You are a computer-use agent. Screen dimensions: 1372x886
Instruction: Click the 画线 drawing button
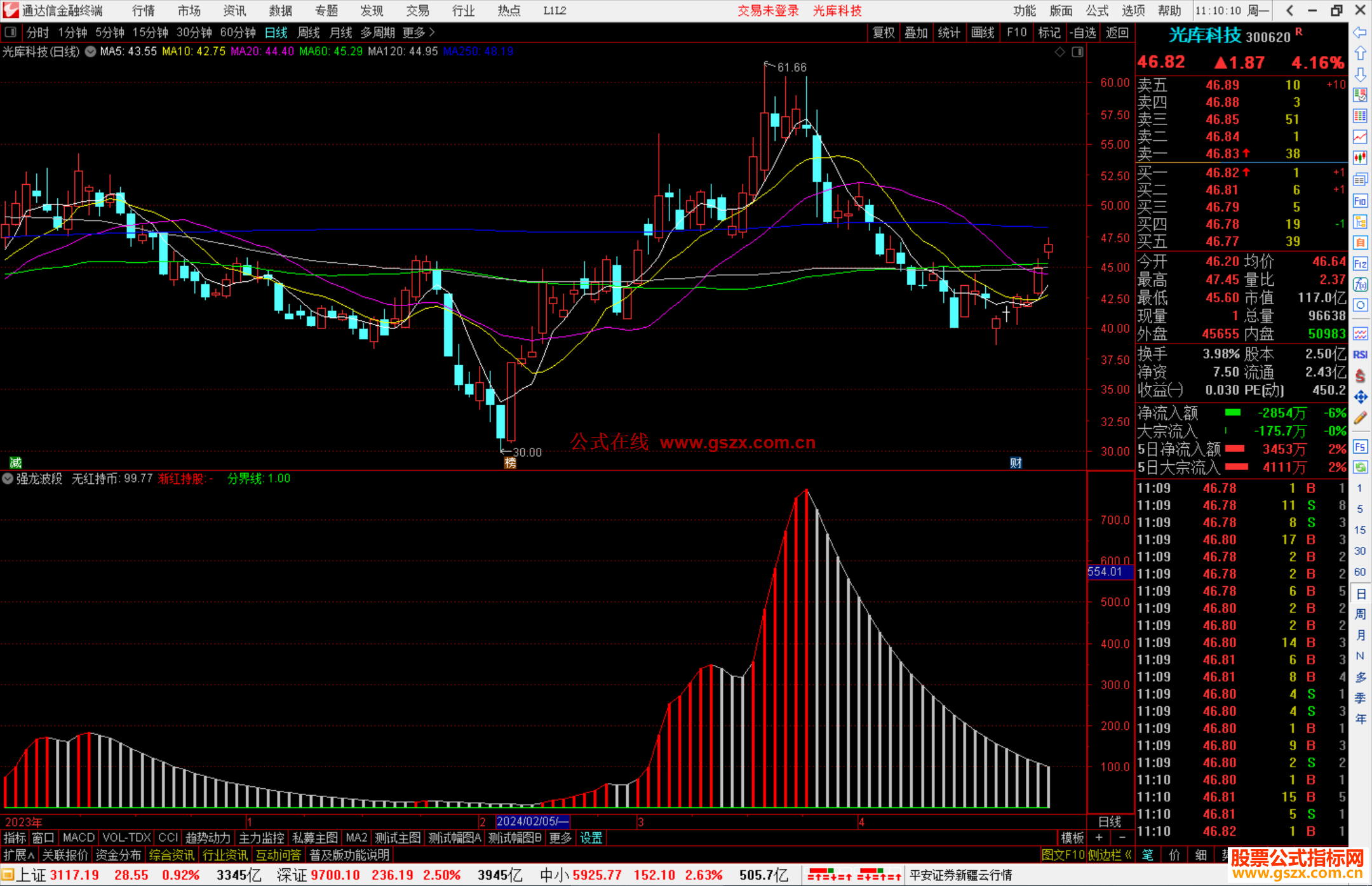[982, 32]
